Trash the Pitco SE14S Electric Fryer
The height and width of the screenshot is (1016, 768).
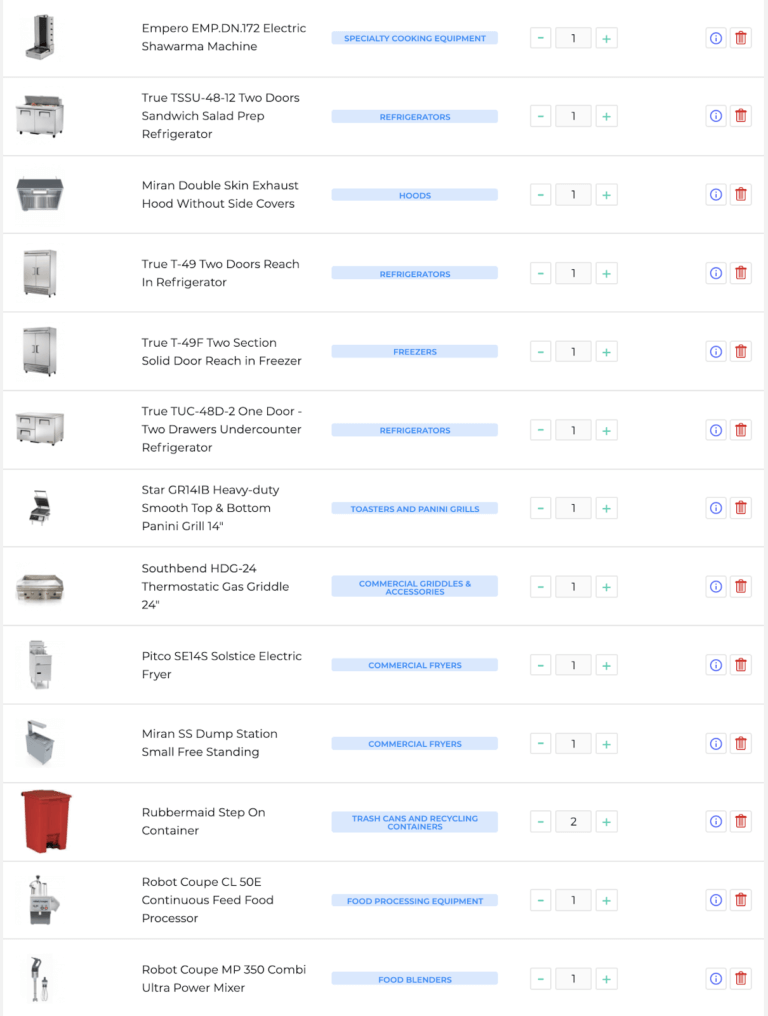click(741, 665)
